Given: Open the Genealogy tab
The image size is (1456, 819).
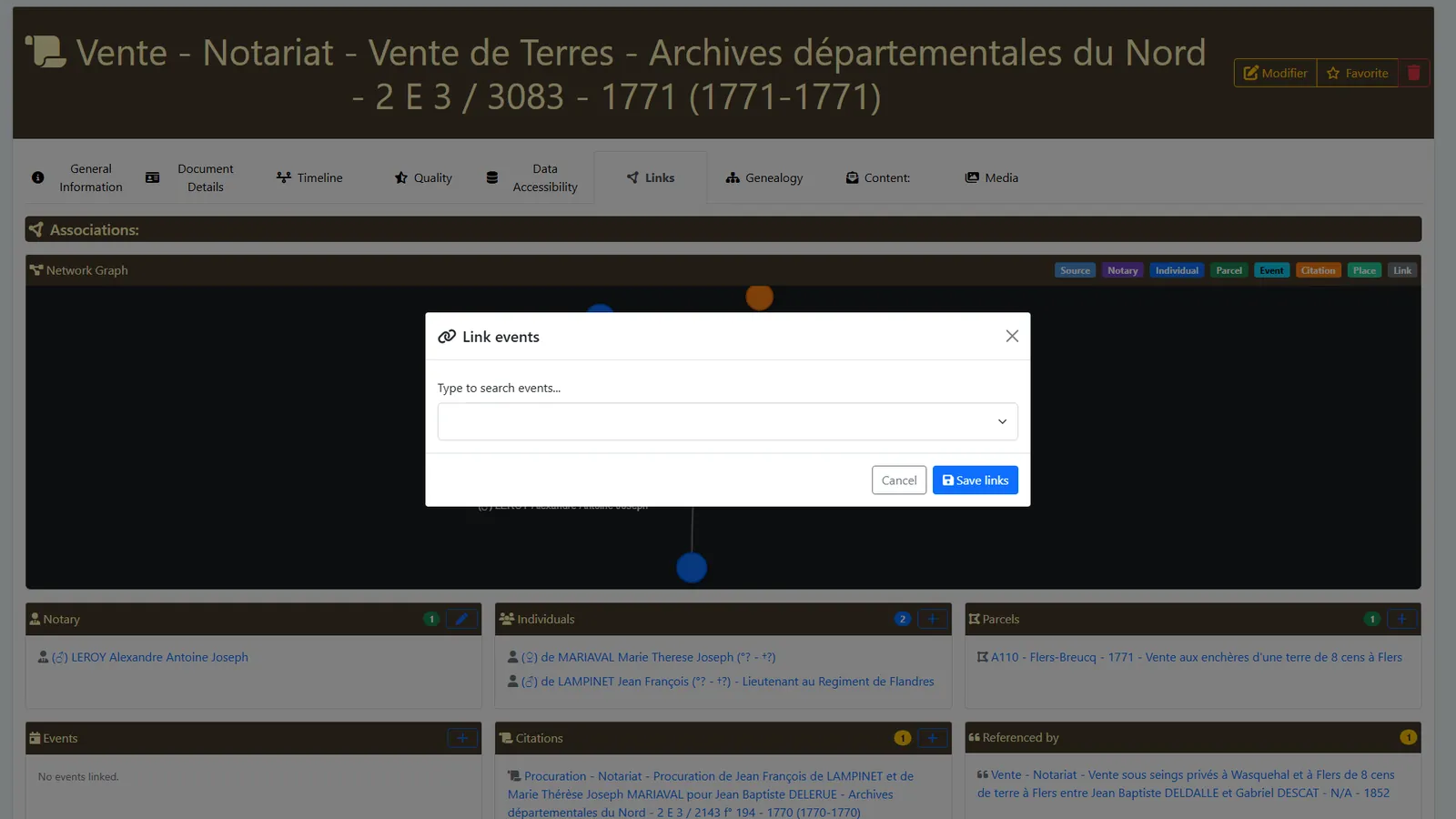Looking at the screenshot, I should 764,177.
